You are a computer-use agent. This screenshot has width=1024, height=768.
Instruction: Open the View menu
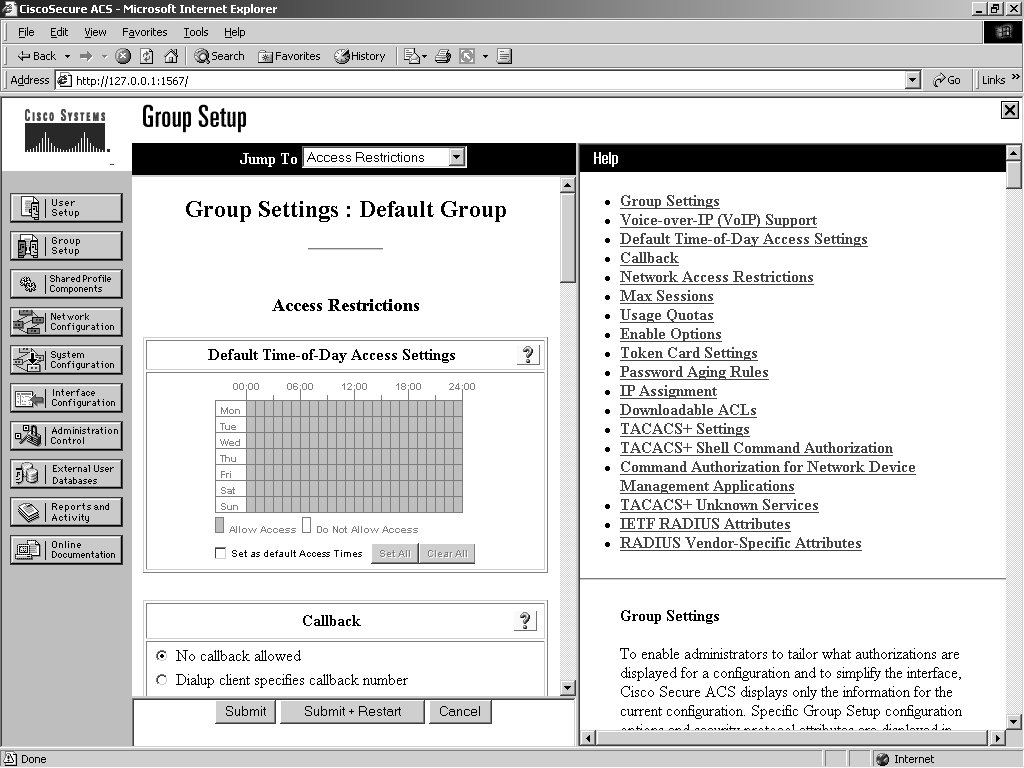point(95,32)
